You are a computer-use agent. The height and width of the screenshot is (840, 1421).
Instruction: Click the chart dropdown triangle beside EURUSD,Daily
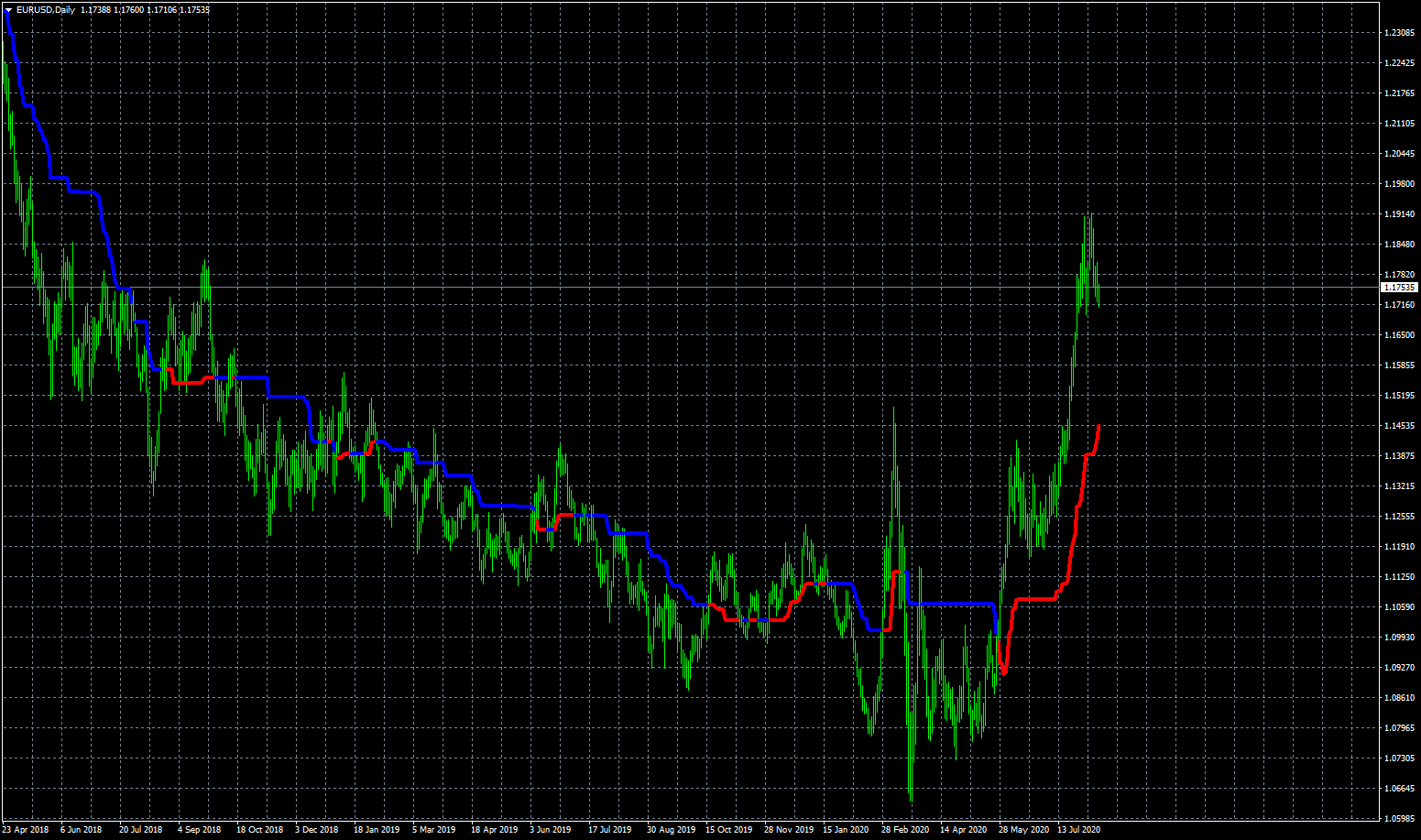tap(8, 9)
